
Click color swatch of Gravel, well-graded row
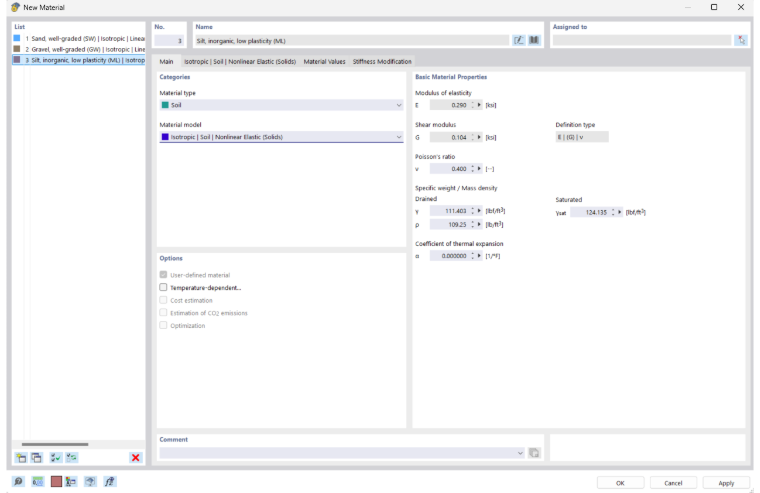coord(17,49)
